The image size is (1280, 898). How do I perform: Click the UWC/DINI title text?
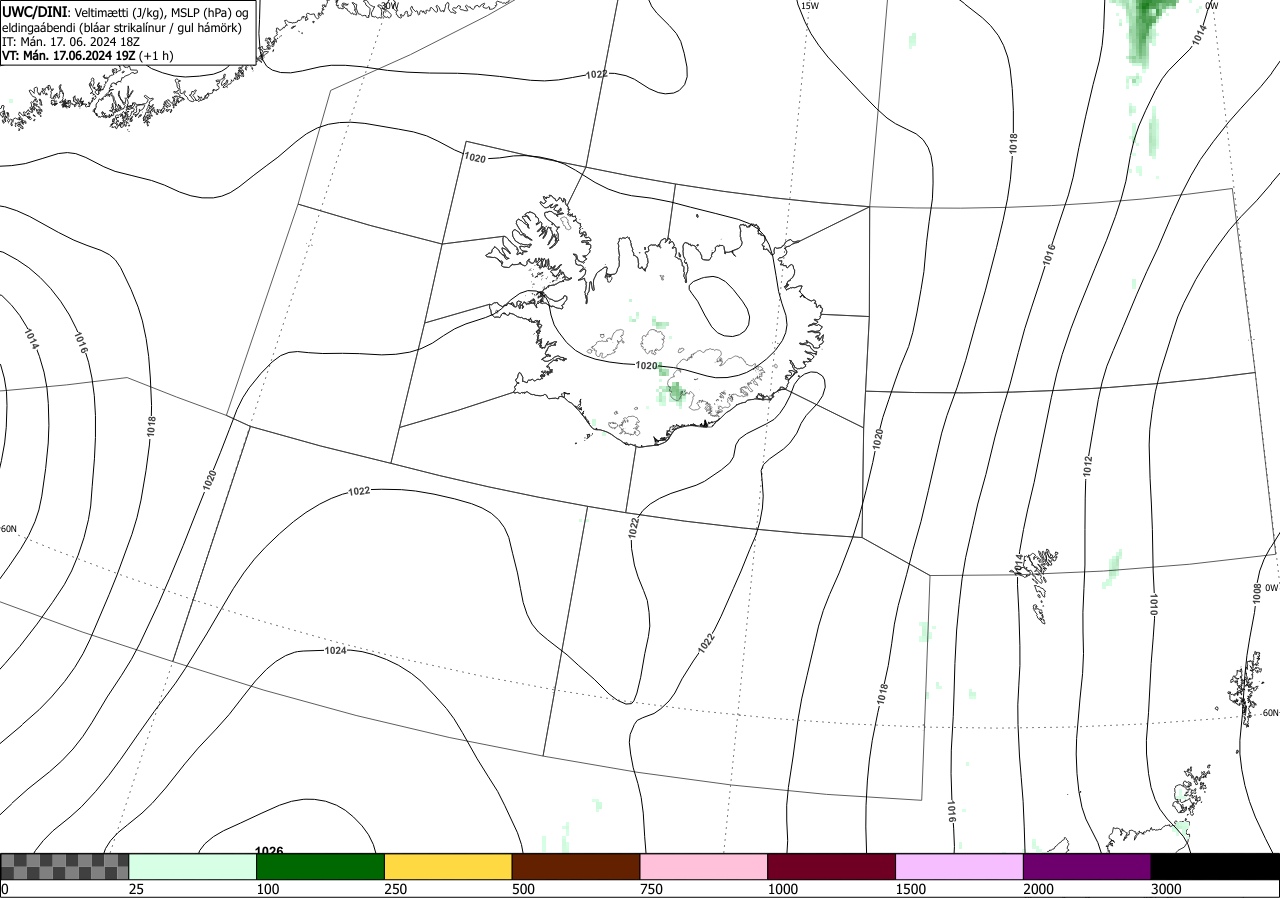(x=35, y=11)
